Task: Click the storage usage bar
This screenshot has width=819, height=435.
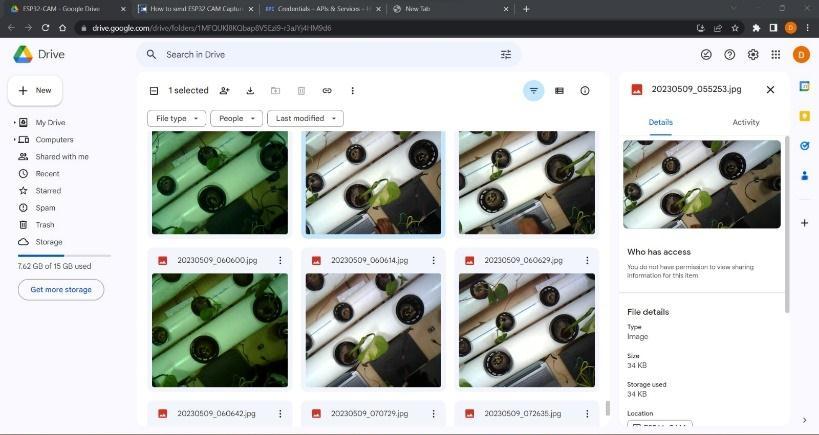Action: (64, 255)
